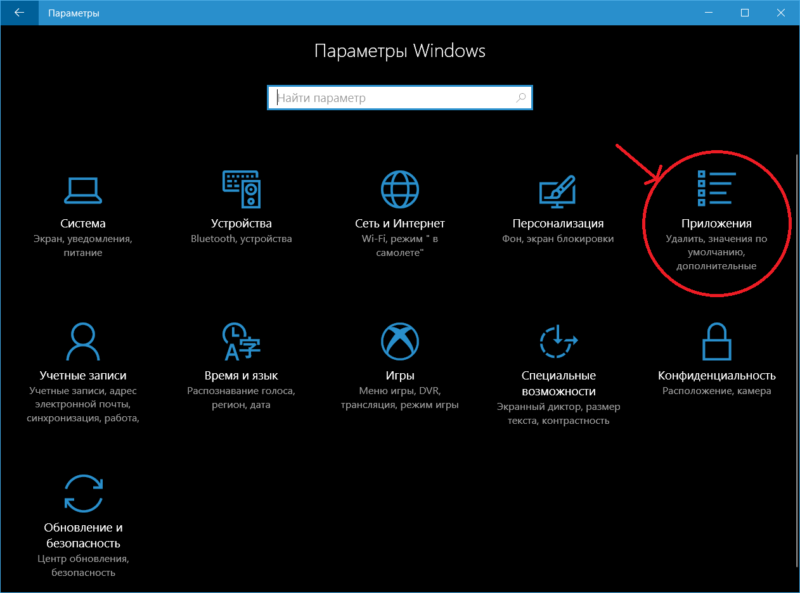Click 'Распознавание голоса, регион, дата' text
800x593 pixels.
tap(241, 398)
